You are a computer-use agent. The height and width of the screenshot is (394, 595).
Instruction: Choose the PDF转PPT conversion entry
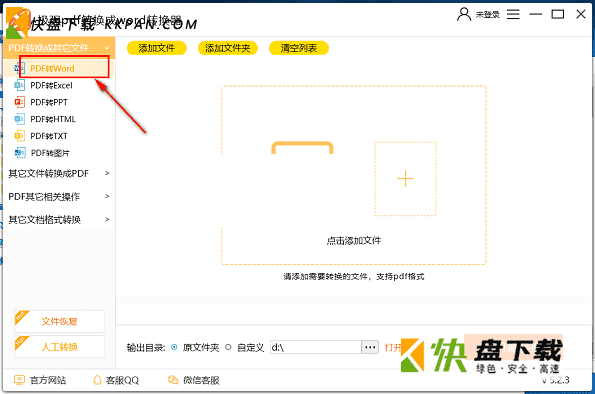click(49, 102)
